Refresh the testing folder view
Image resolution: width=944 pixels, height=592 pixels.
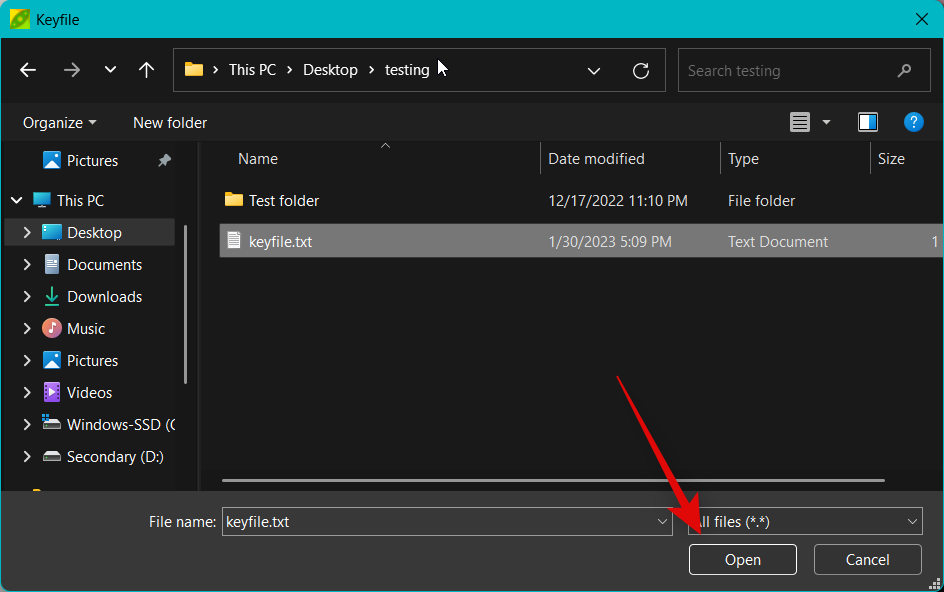point(641,71)
